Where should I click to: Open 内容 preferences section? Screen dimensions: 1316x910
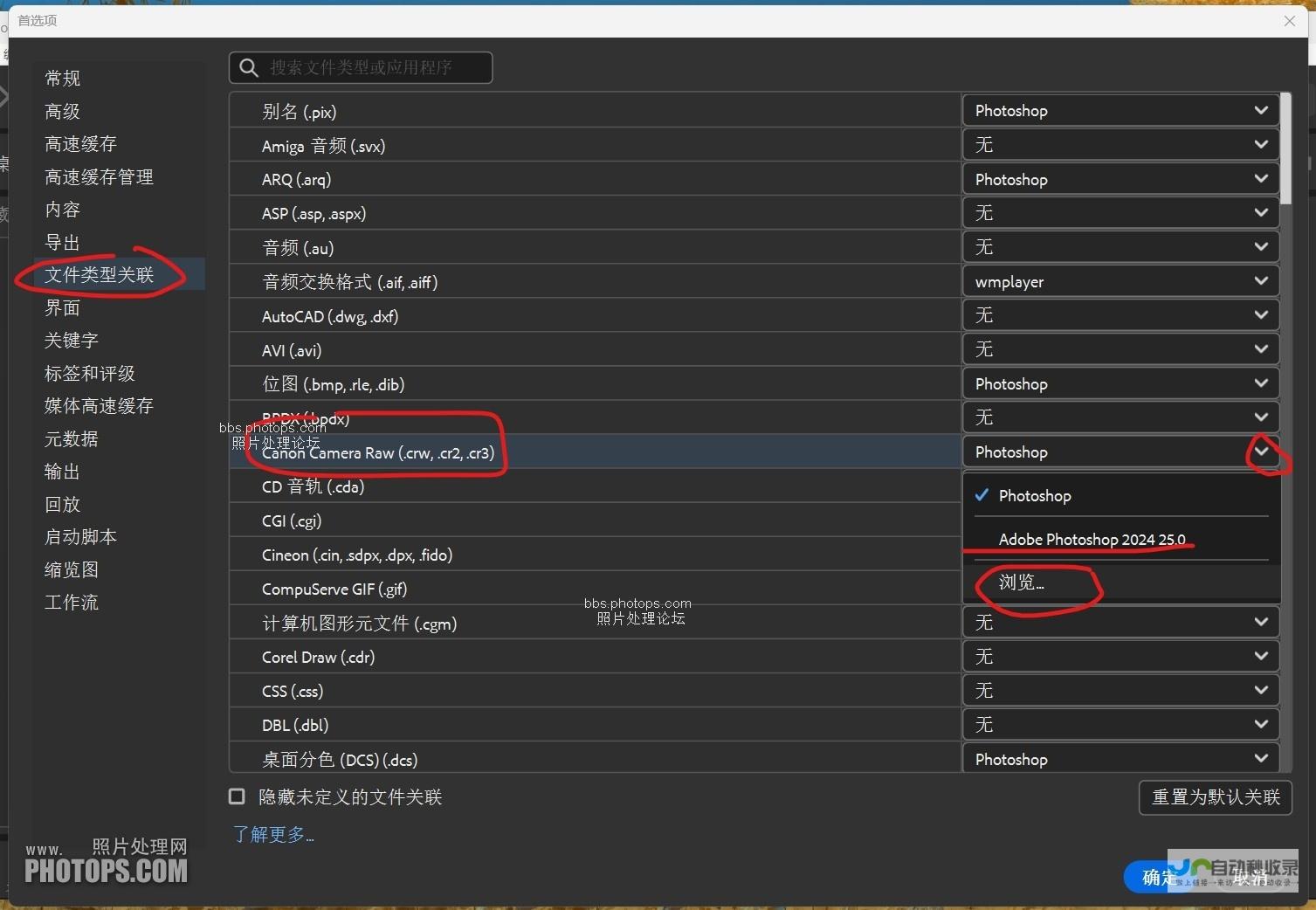coord(63,210)
